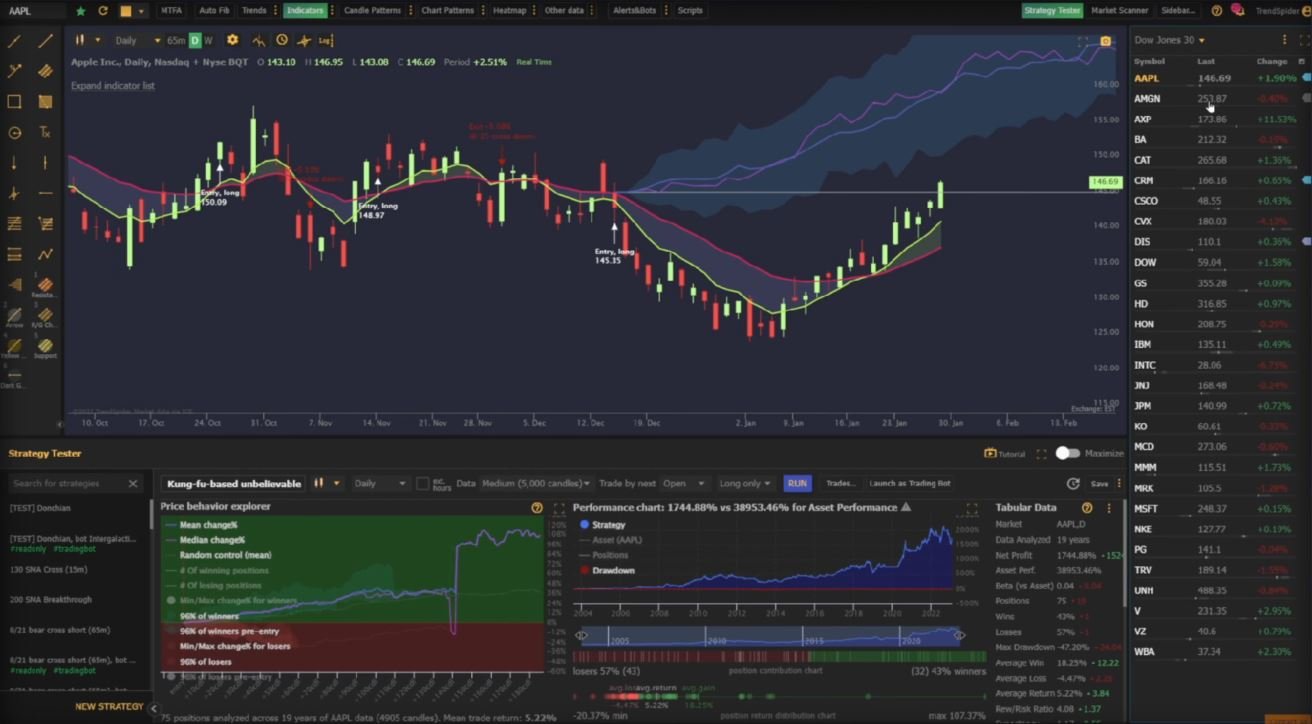Viewport: 1312px width, 724px height.
Task: Click the Strategy Tester reset clock icon
Action: click(1073, 484)
